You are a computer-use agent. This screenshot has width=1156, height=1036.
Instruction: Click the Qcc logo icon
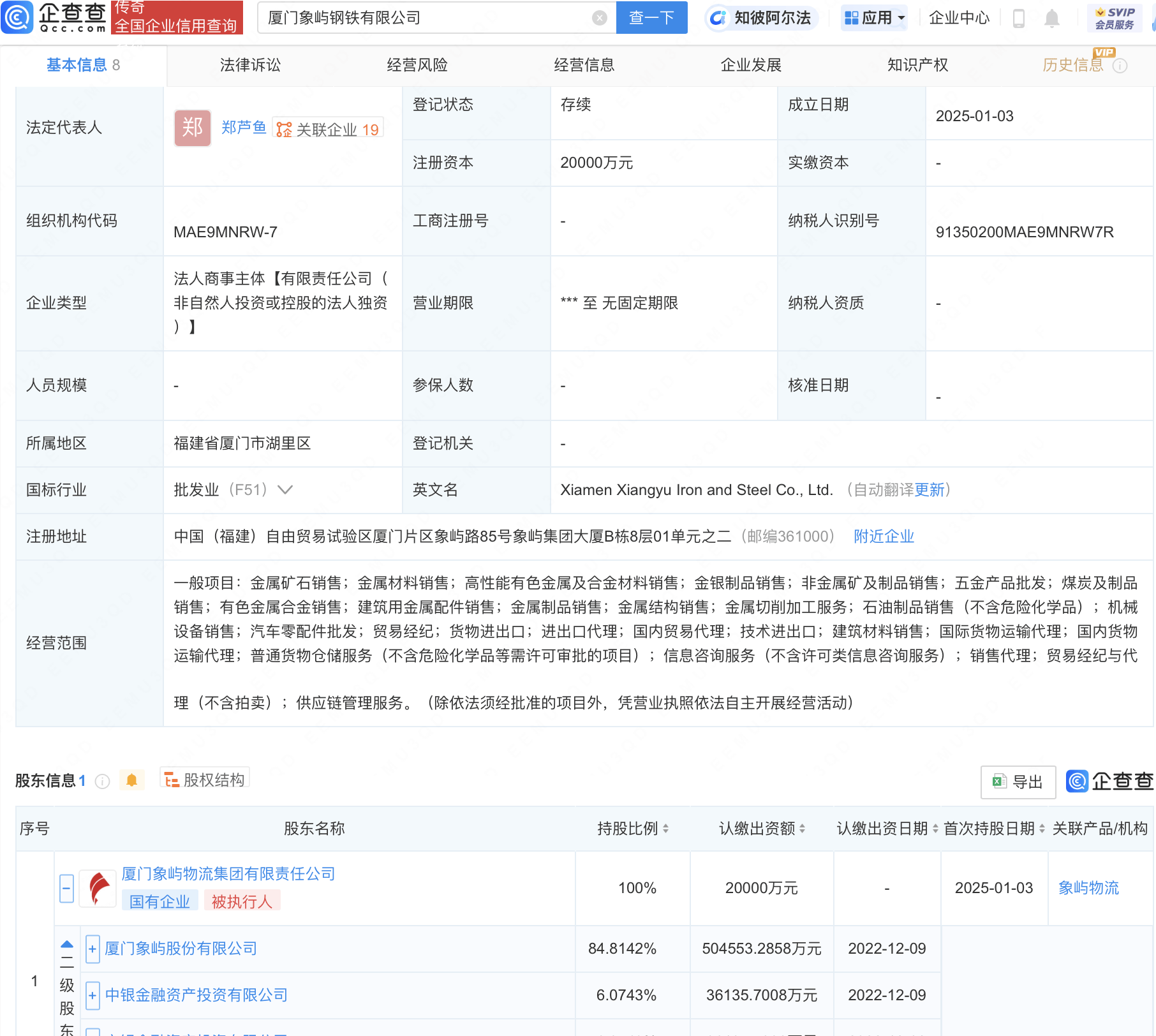tap(17, 17)
